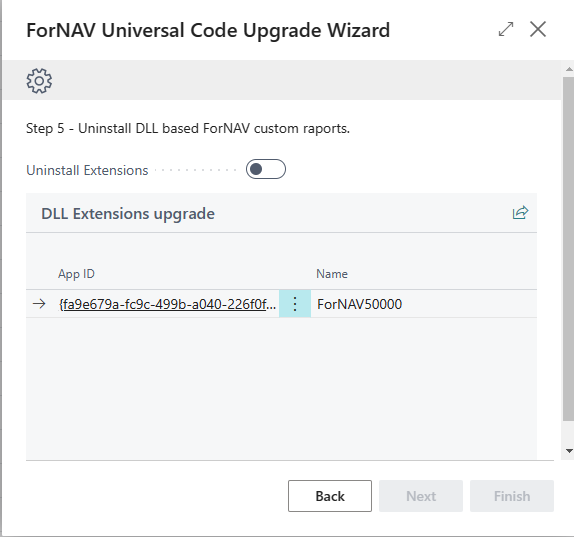The width and height of the screenshot is (574, 537).
Task: Click the DLL Extensions upgrade heading
Action: tap(128, 214)
